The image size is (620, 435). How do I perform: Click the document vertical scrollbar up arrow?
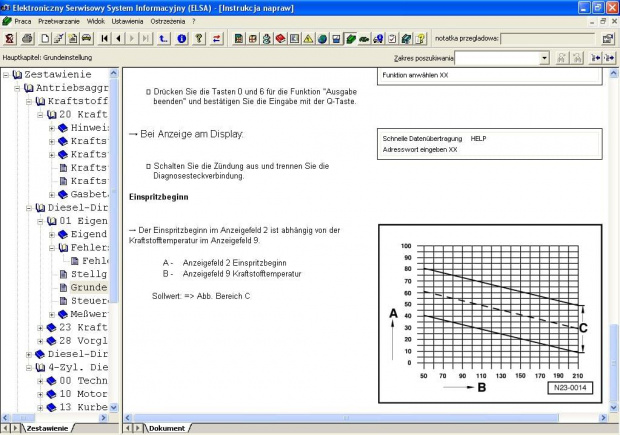tap(613, 74)
